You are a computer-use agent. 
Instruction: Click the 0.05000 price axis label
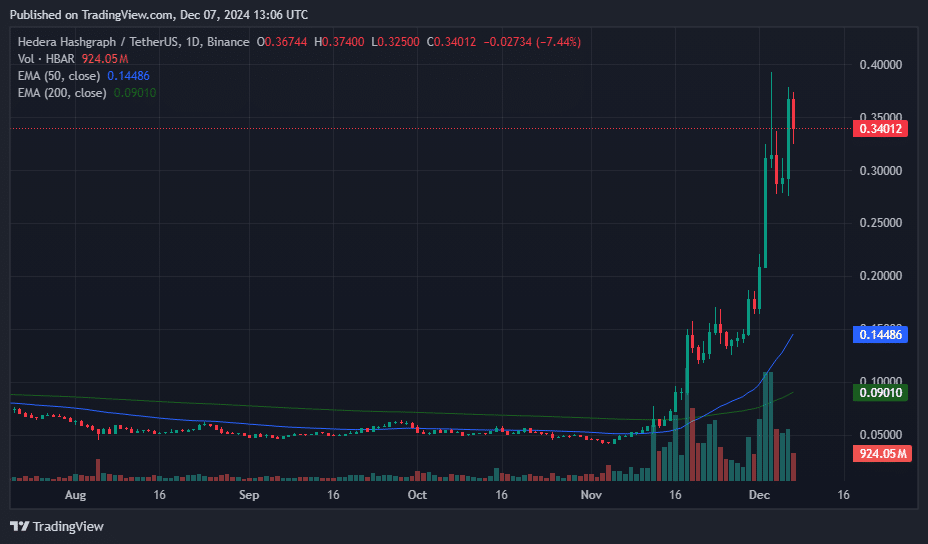pyautogui.click(x=880, y=435)
